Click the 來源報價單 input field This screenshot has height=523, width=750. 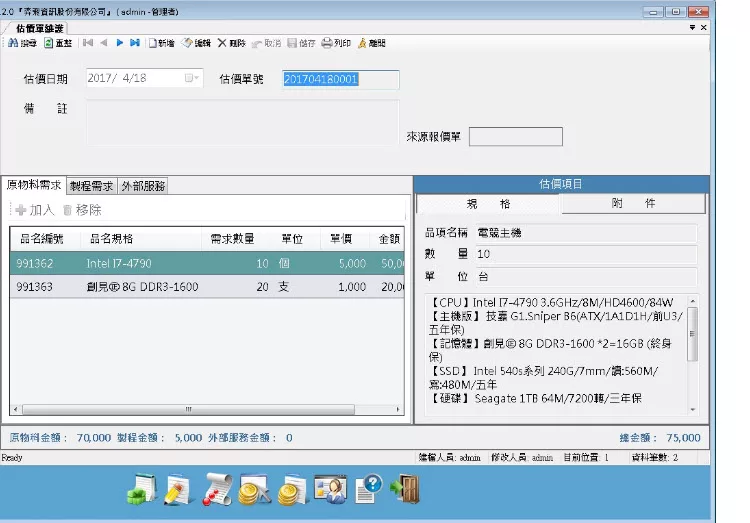[x=515, y=137]
